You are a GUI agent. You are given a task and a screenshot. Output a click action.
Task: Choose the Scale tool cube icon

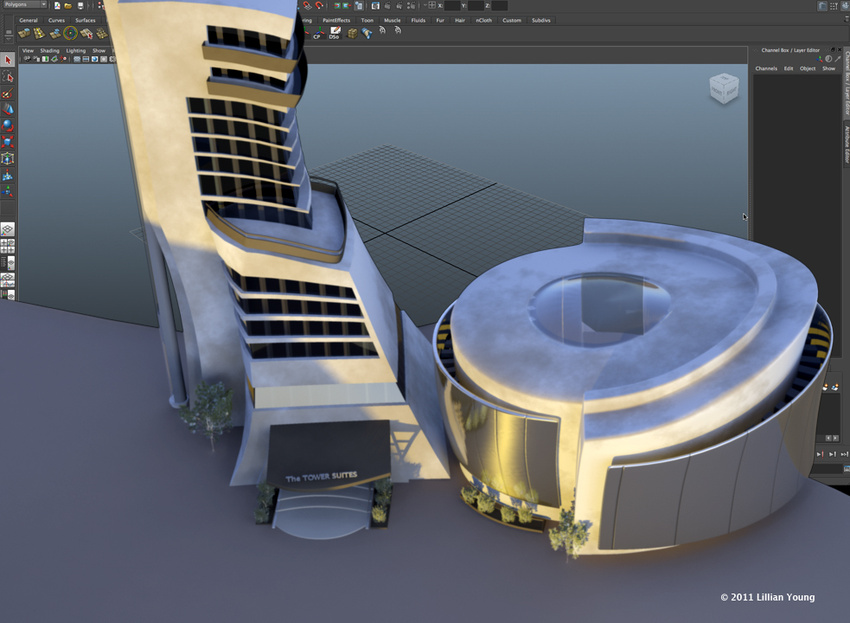(8, 142)
